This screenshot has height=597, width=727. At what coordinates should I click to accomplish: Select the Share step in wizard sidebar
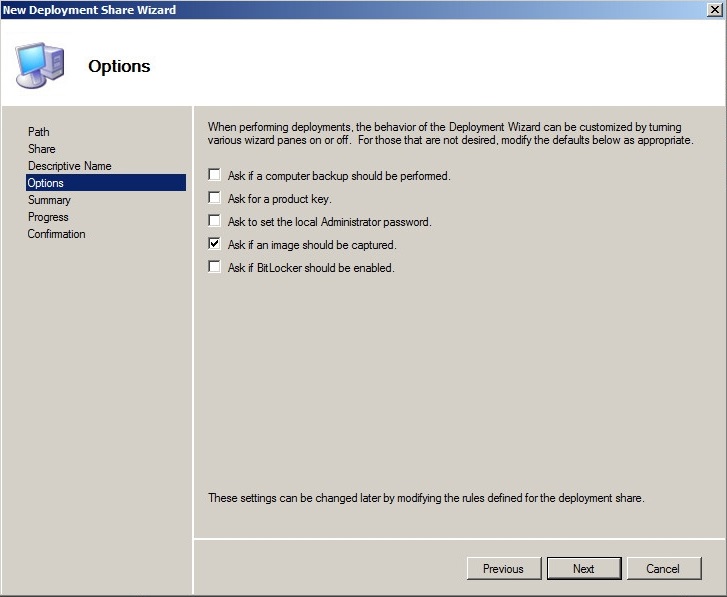click(42, 149)
